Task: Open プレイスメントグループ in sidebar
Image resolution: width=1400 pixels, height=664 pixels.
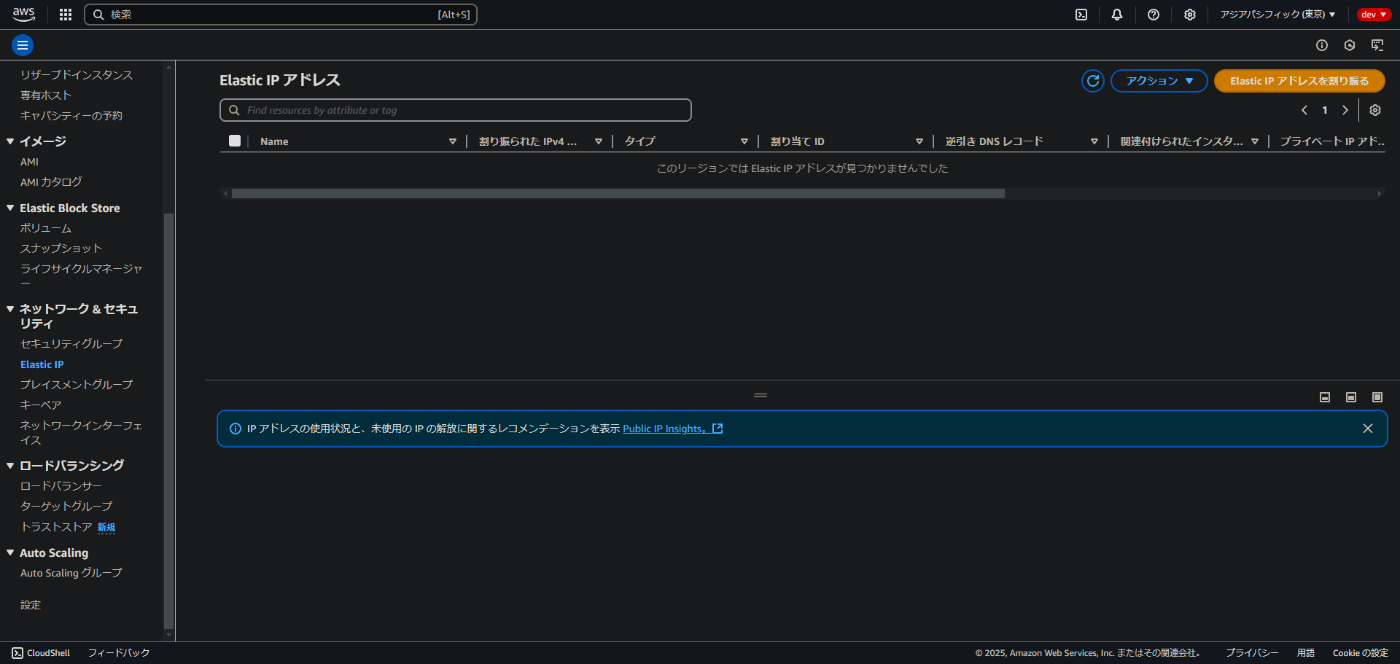Action: coord(76,385)
